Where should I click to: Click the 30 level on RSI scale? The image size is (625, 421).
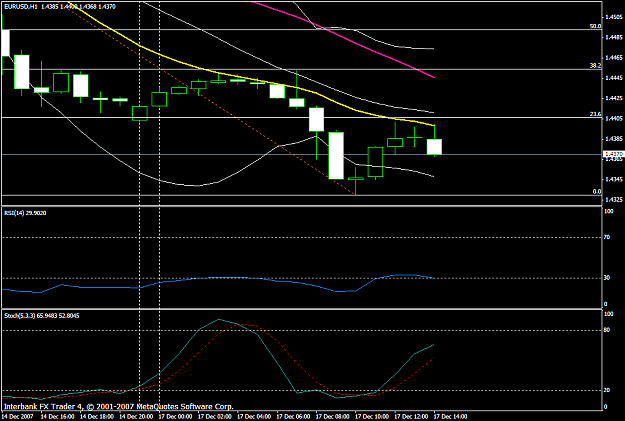[x=607, y=277]
